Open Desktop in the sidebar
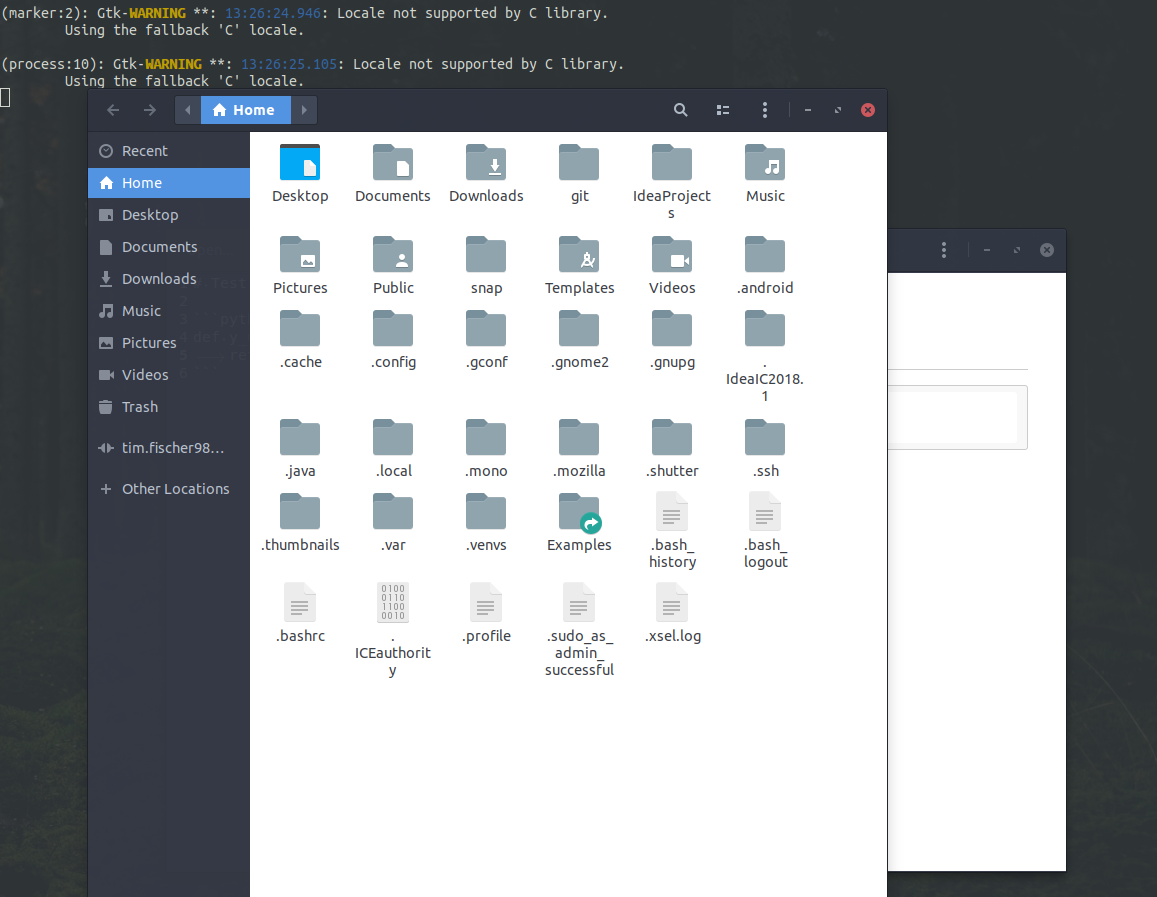Image resolution: width=1157 pixels, height=897 pixels. (169, 215)
